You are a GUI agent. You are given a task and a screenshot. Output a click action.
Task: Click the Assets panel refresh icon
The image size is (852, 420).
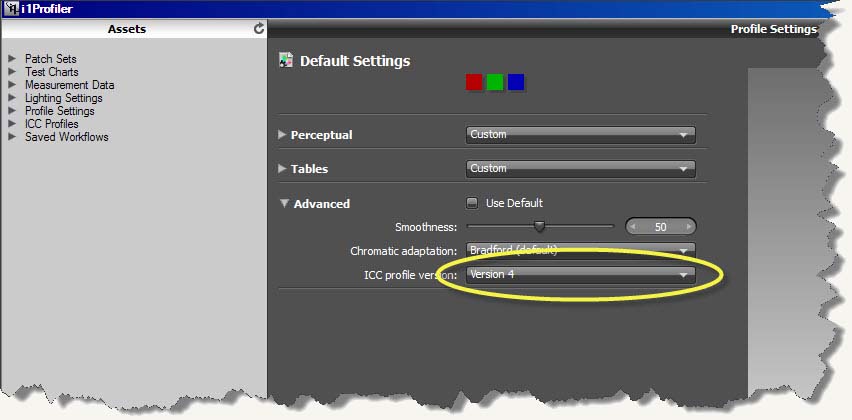259,29
